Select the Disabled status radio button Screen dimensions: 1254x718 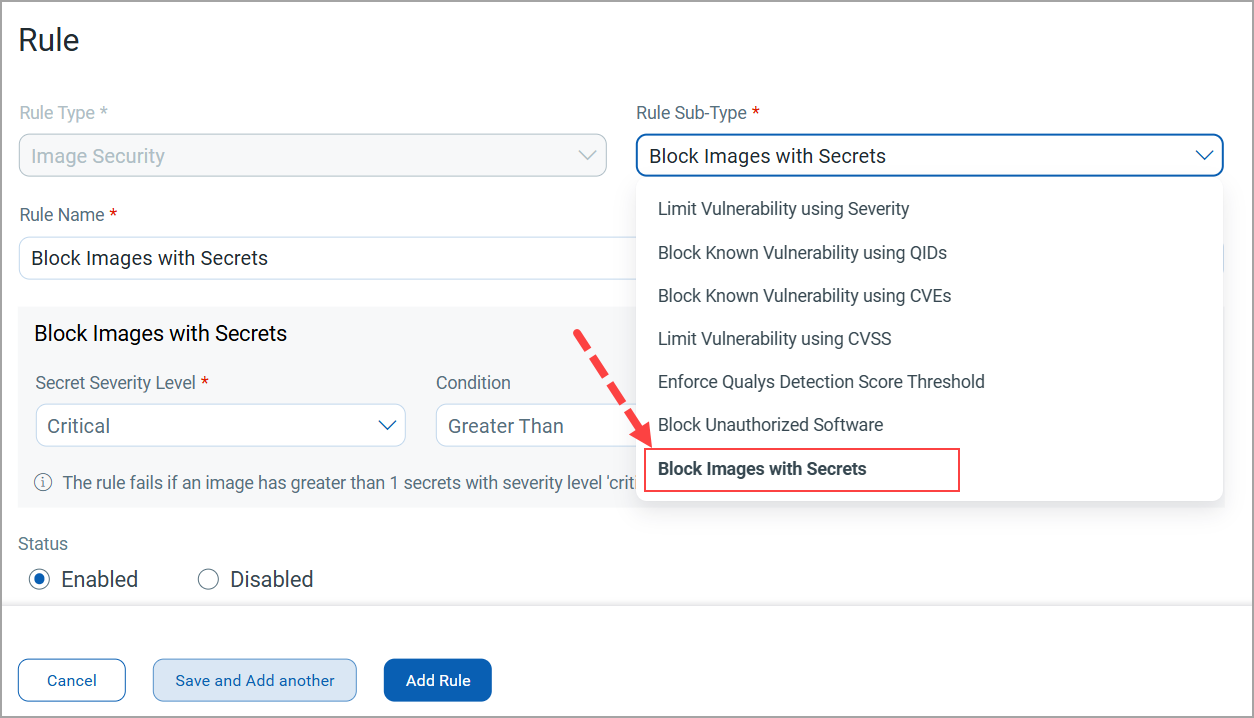[x=208, y=579]
